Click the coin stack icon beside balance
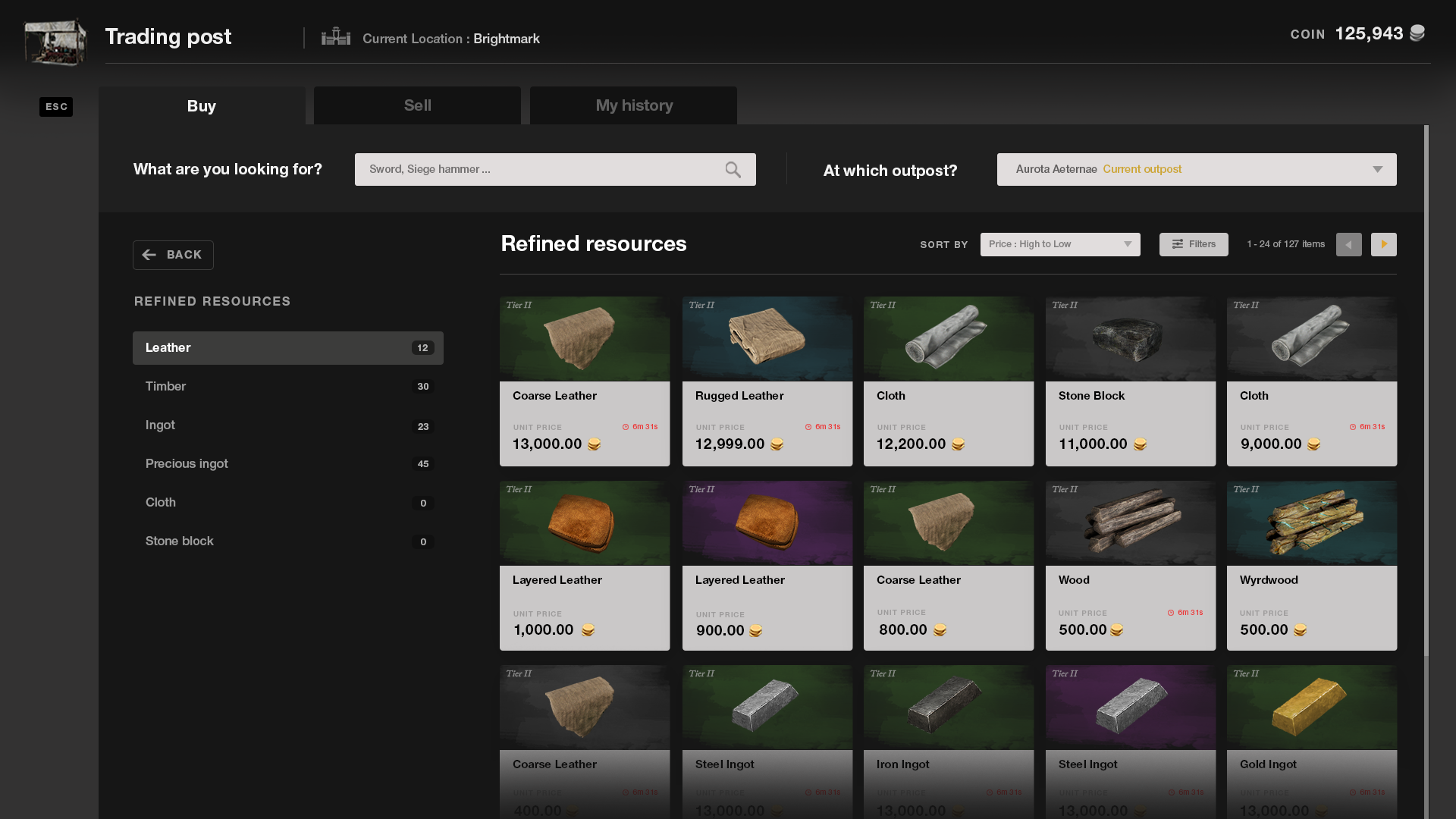 [x=1417, y=33]
